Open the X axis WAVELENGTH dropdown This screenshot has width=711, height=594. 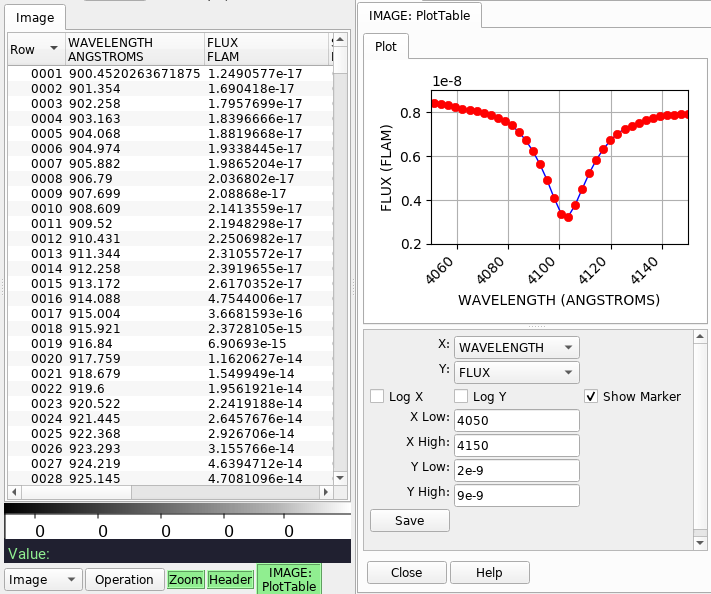[x=516, y=347]
